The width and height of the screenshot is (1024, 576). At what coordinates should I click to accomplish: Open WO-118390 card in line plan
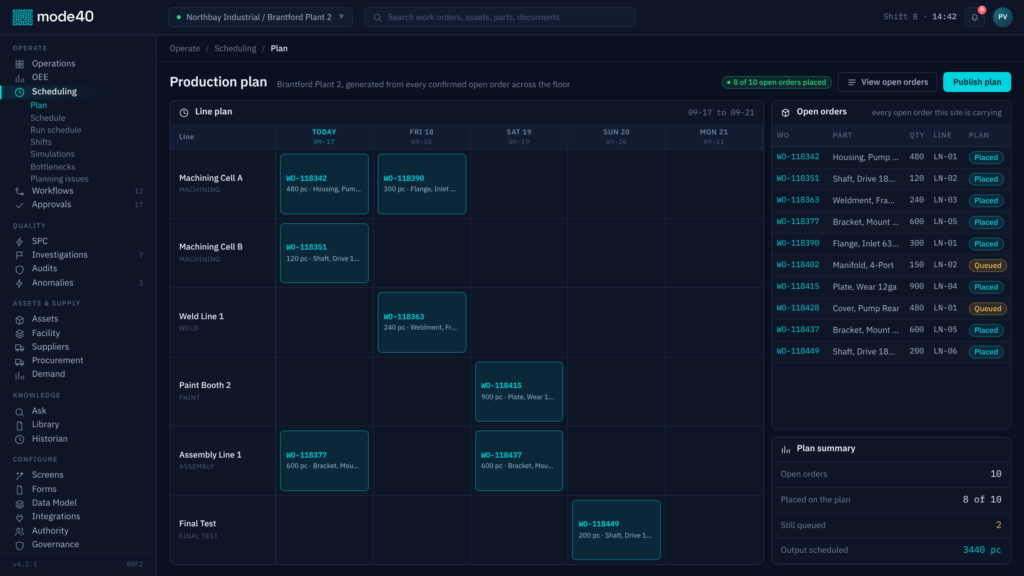click(x=422, y=184)
